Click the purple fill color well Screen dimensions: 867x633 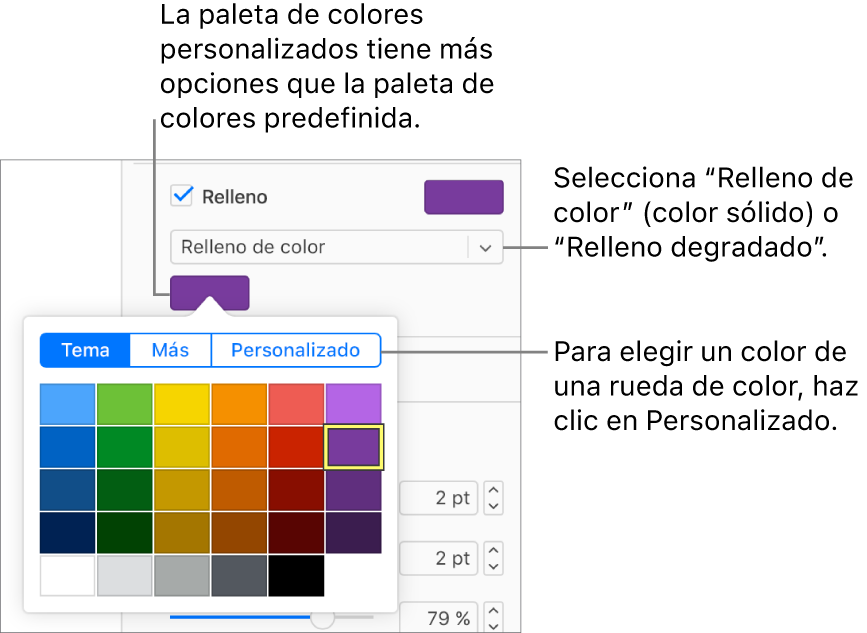coord(463,197)
